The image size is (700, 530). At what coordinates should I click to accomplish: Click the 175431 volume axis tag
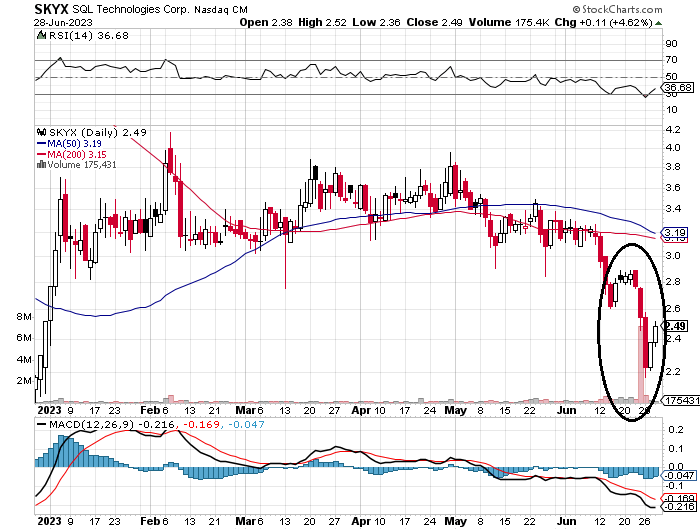click(681, 401)
